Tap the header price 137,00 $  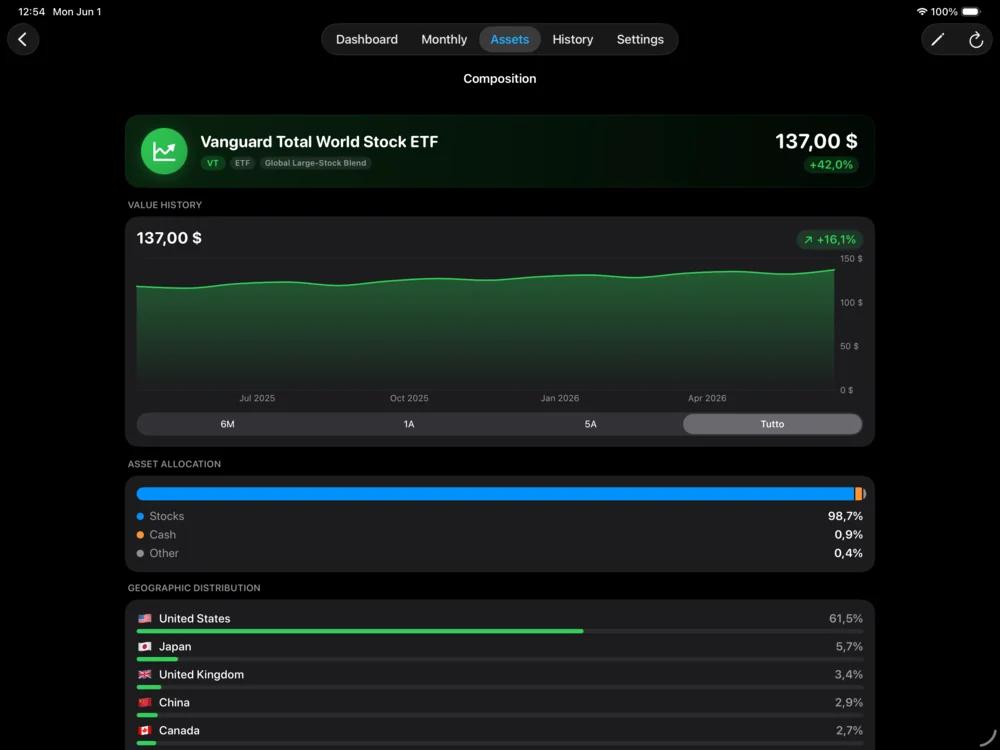point(816,141)
